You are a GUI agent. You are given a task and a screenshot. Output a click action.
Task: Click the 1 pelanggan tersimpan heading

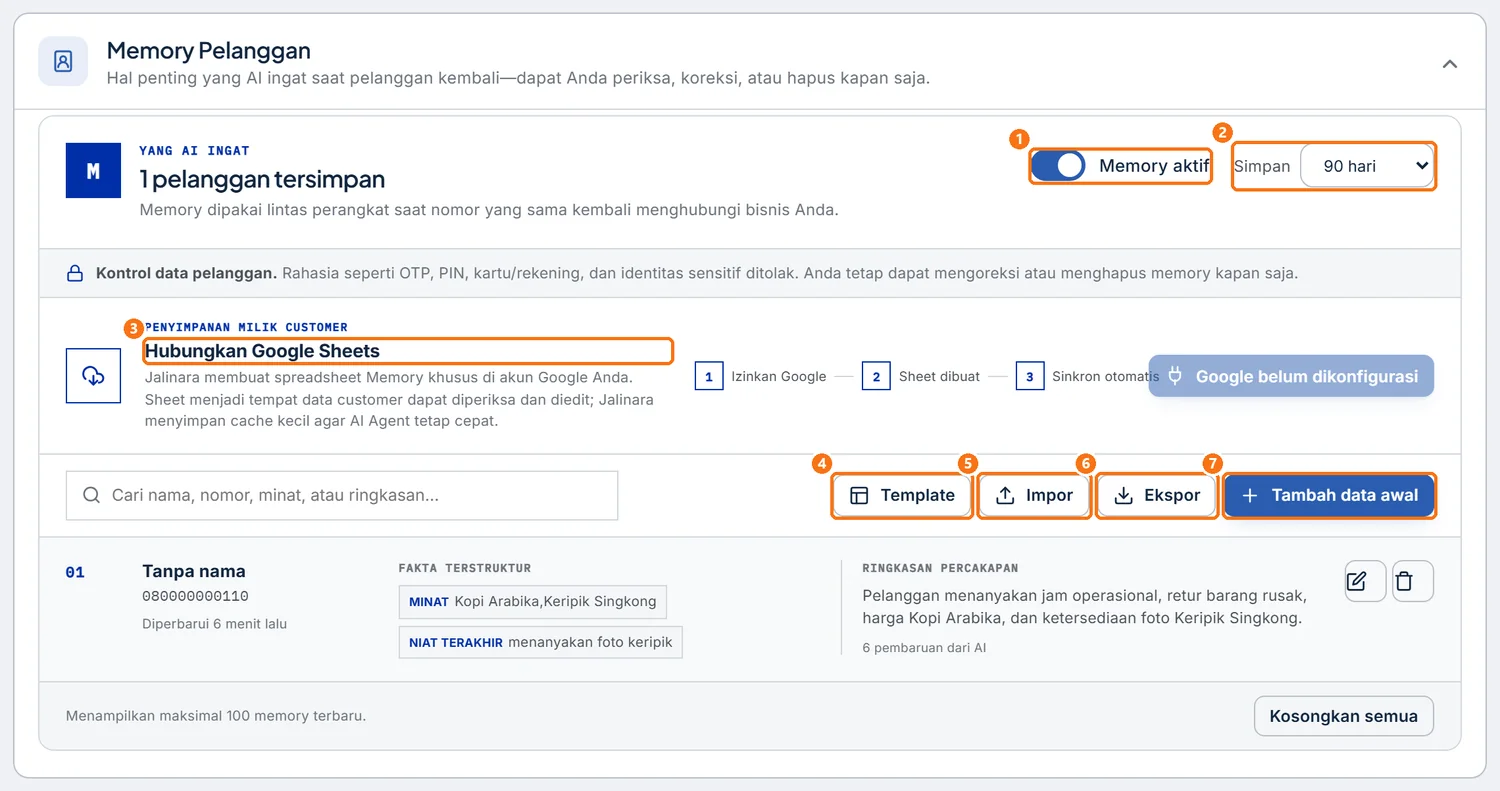click(262, 180)
